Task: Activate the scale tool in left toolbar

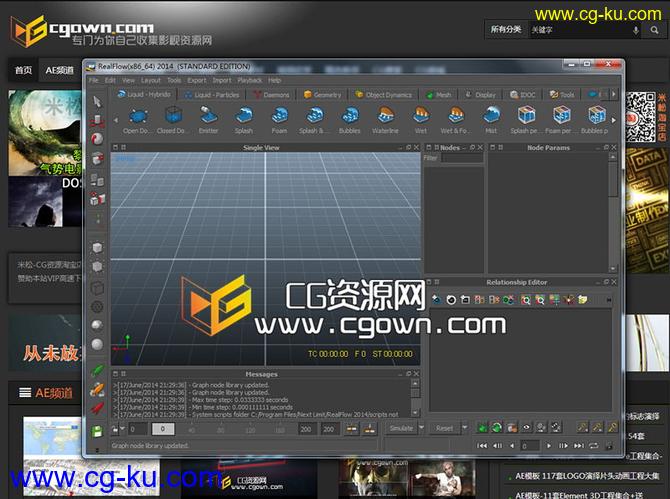Action: click(x=97, y=159)
